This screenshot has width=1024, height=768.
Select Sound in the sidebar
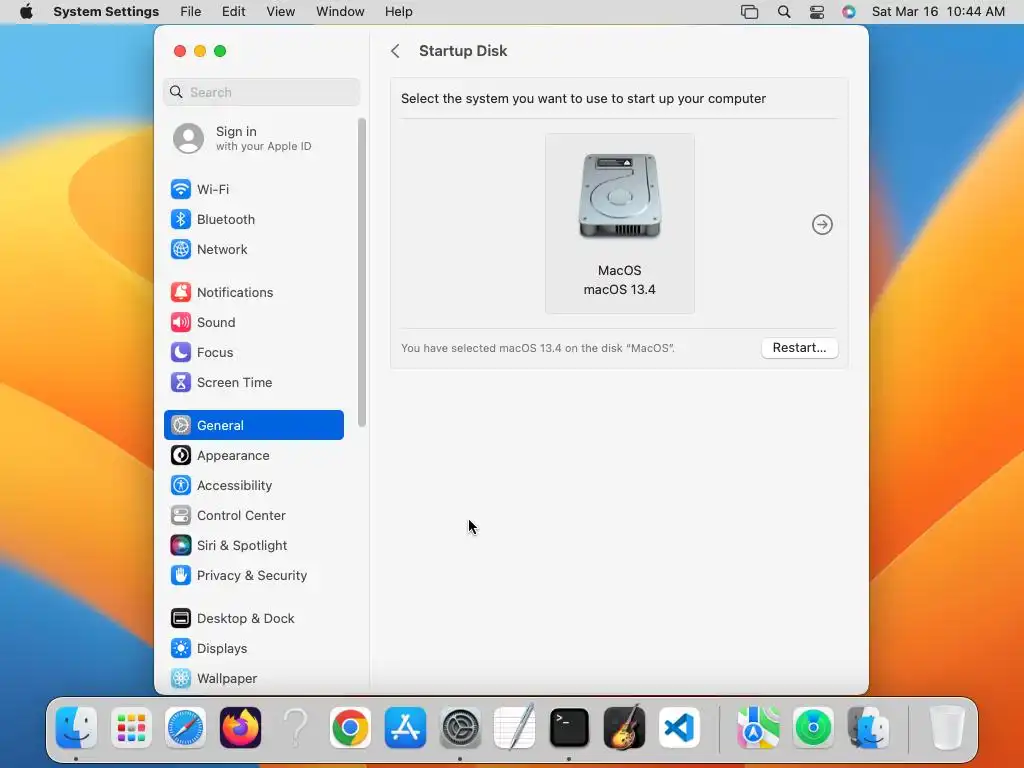point(253,323)
